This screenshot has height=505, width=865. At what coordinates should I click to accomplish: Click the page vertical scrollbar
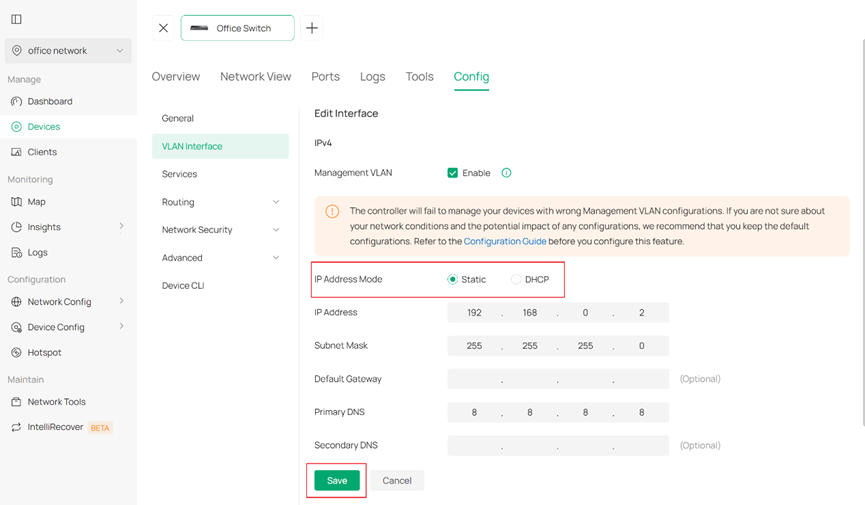863,232
